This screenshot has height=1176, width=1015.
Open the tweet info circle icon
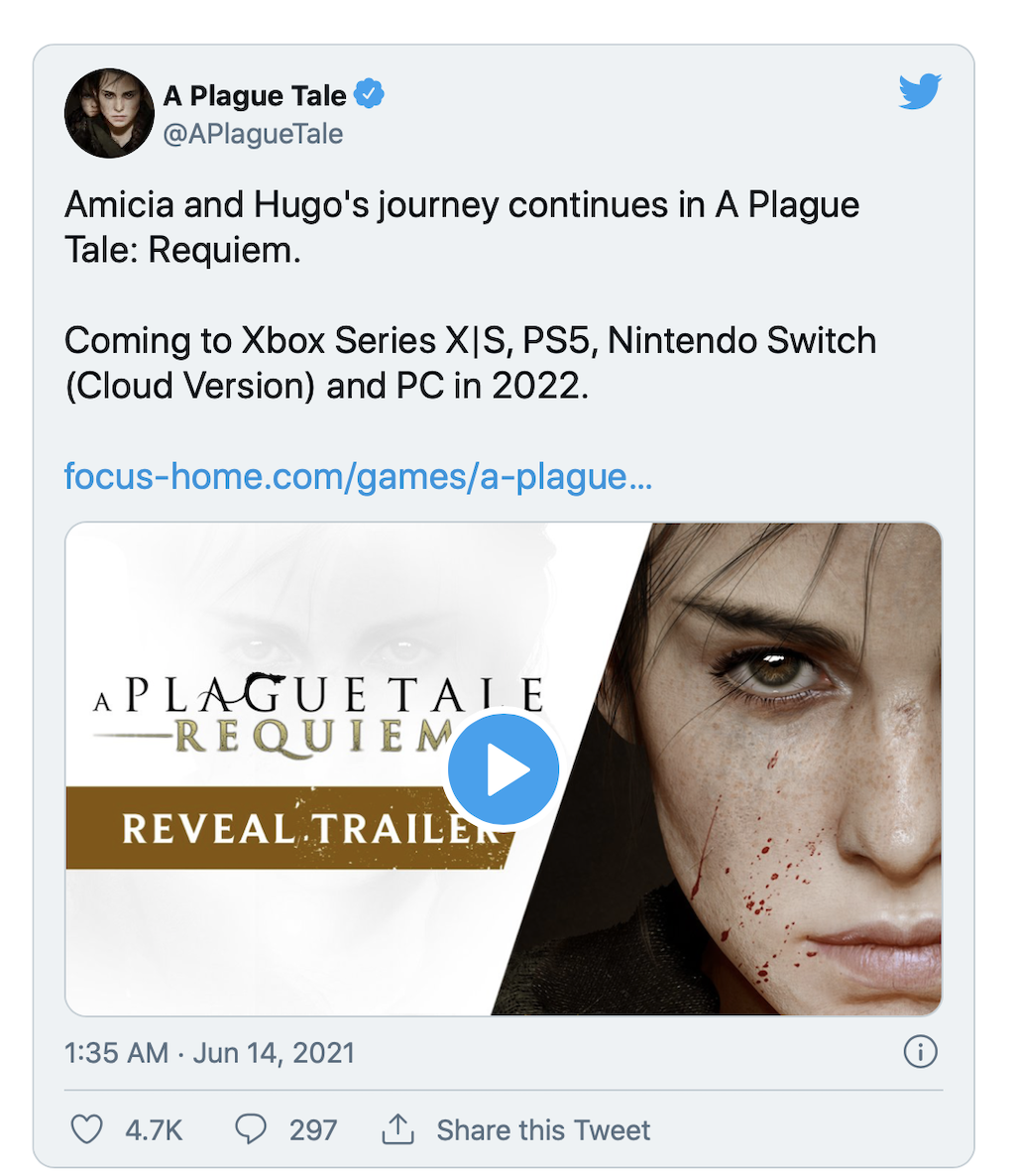[920, 1051]
